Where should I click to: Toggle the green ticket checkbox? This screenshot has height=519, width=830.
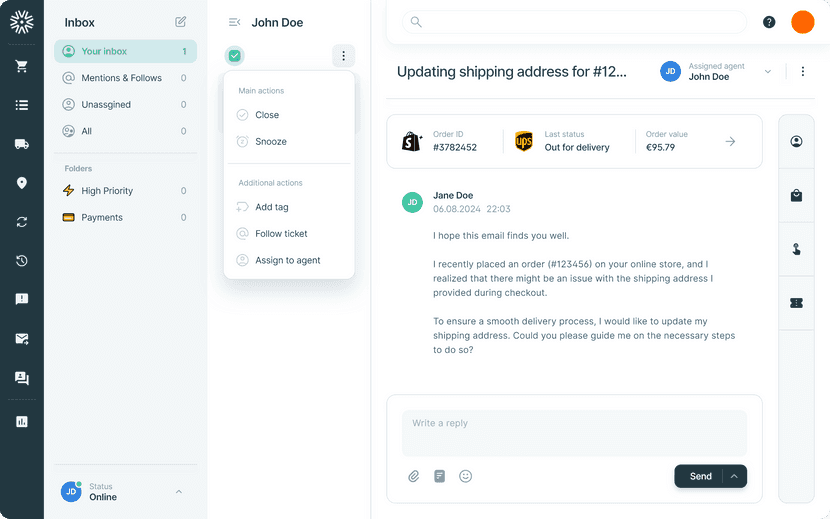coord(235,56)
